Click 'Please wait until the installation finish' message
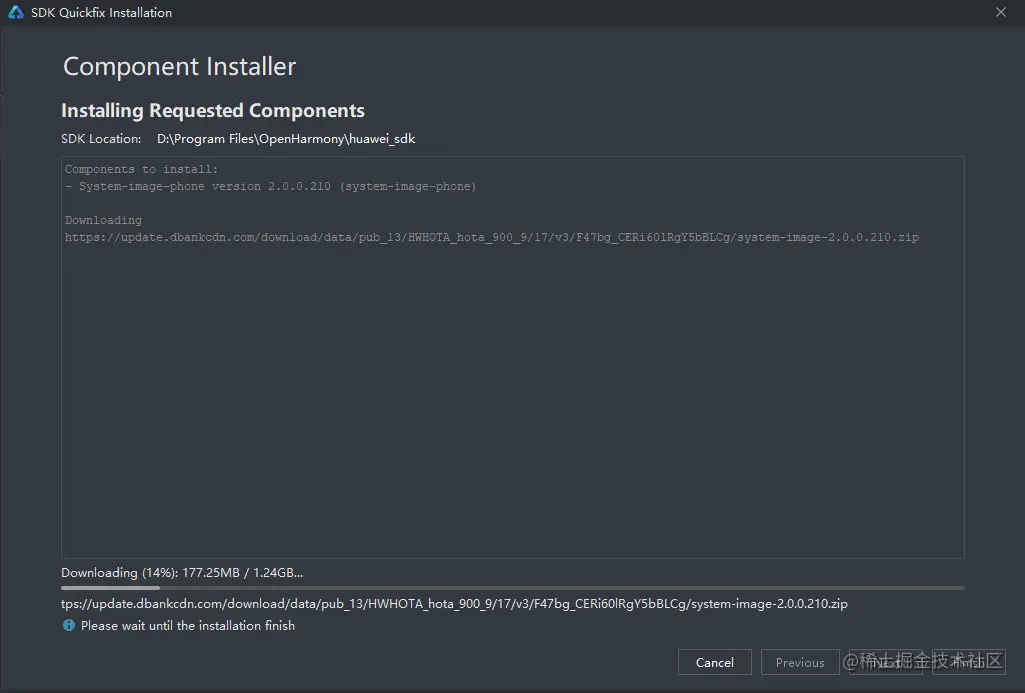Viewport: 1025px width, 693px height. 188,626
